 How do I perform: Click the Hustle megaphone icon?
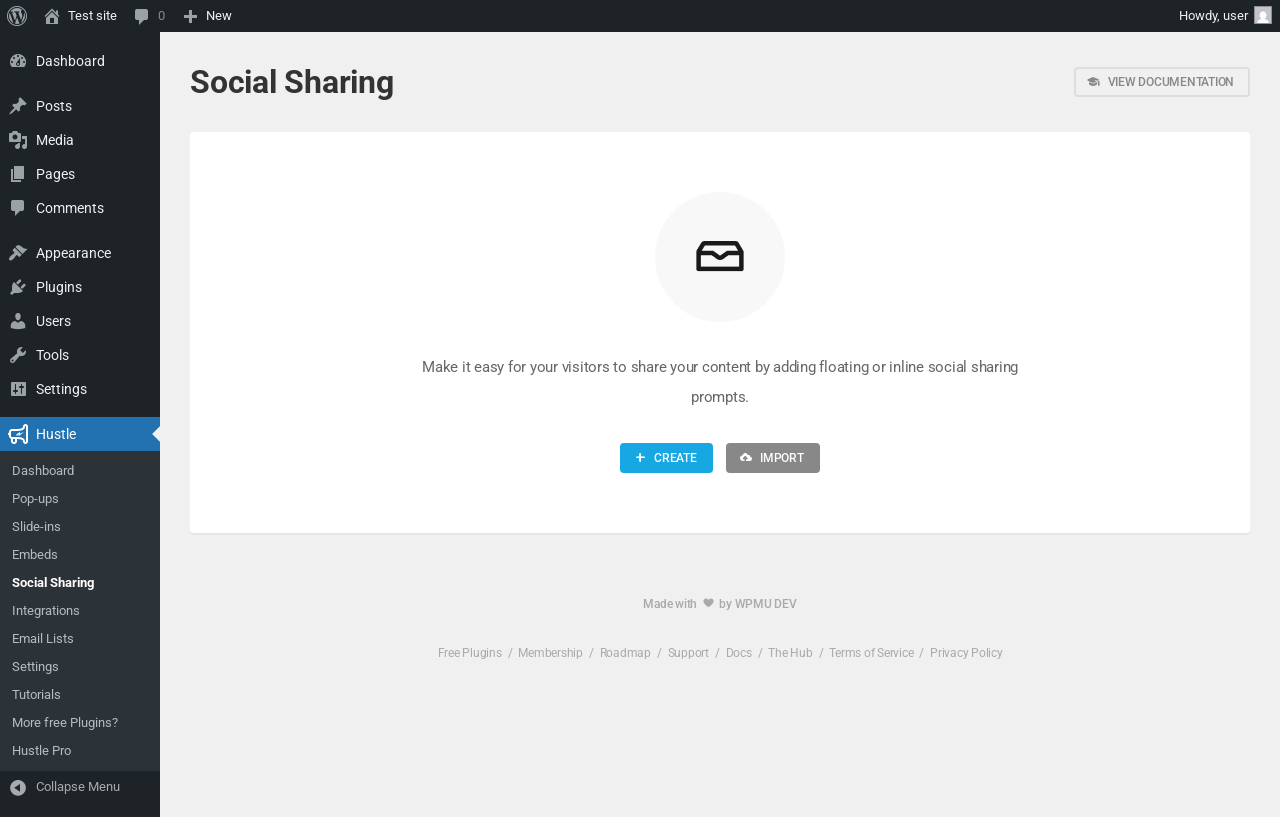[x=18, y=434]
